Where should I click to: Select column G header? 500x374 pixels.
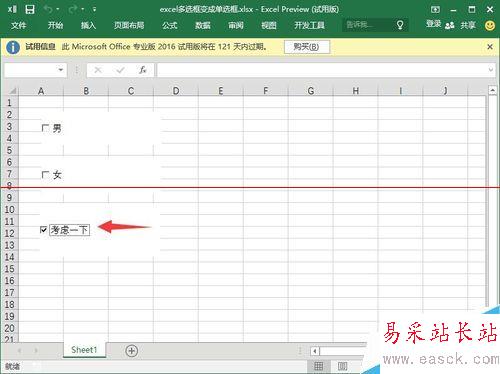[x=311, y=91]
